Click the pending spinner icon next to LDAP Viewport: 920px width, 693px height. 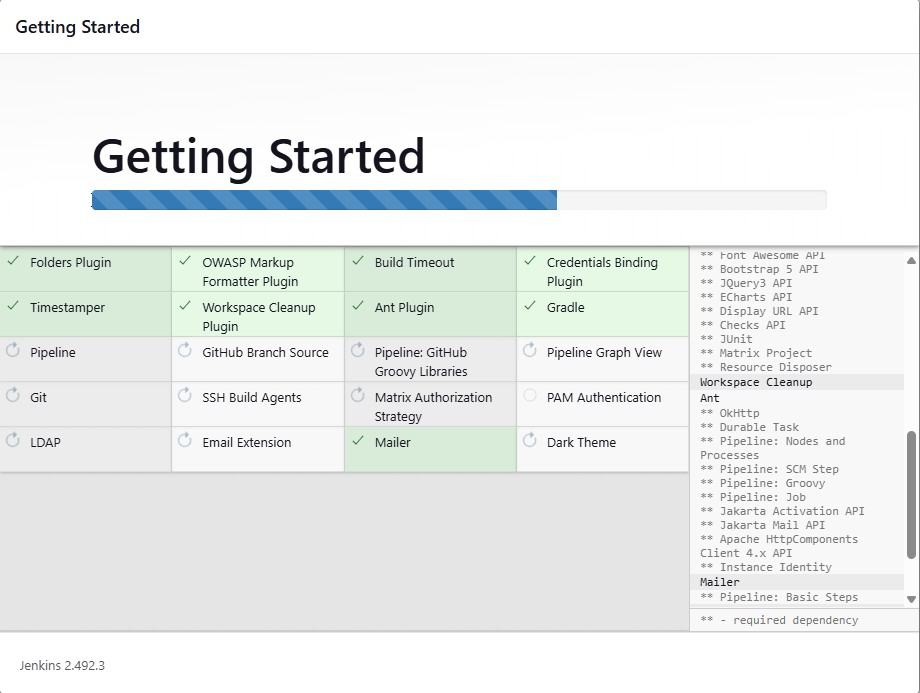point(13,440)
